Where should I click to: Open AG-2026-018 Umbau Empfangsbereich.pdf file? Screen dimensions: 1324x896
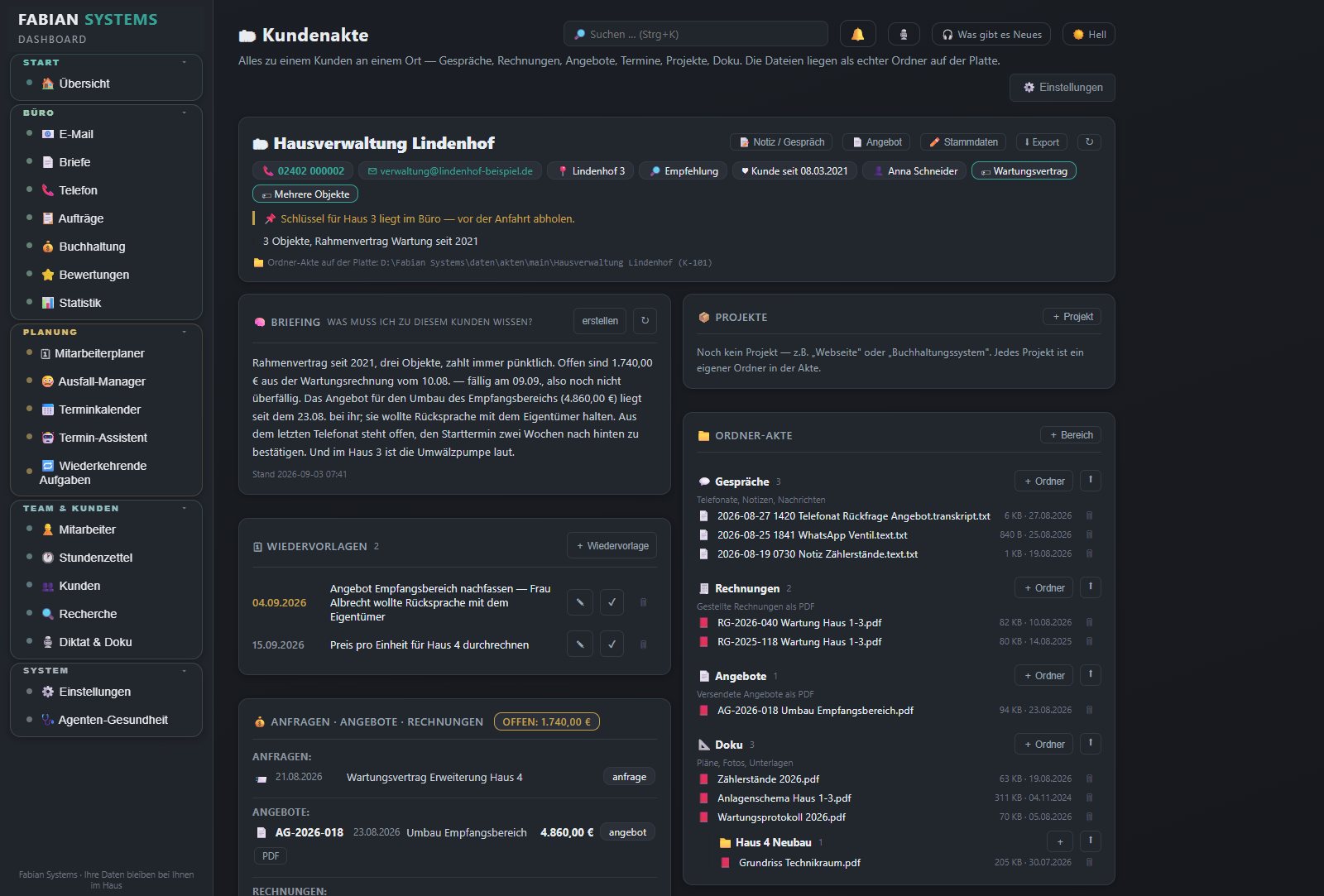(815, 710)
